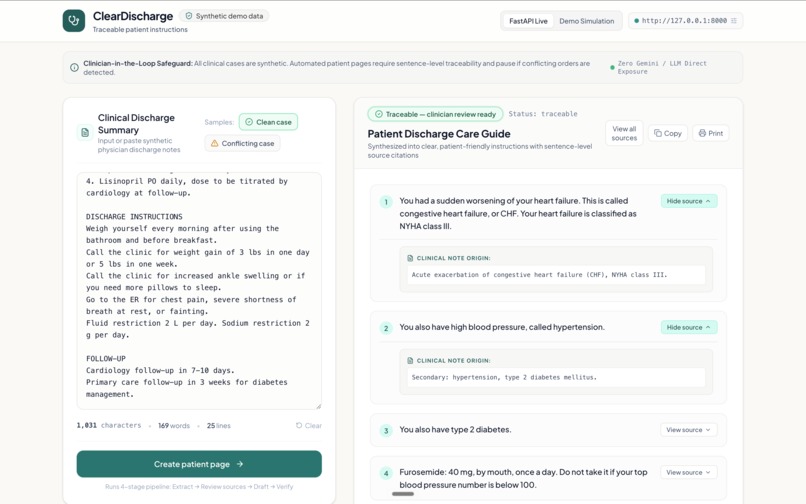Click the 'Runs 4-stage pipeline' caption
This screenshot has width=806, height=504.
[199, 487]
